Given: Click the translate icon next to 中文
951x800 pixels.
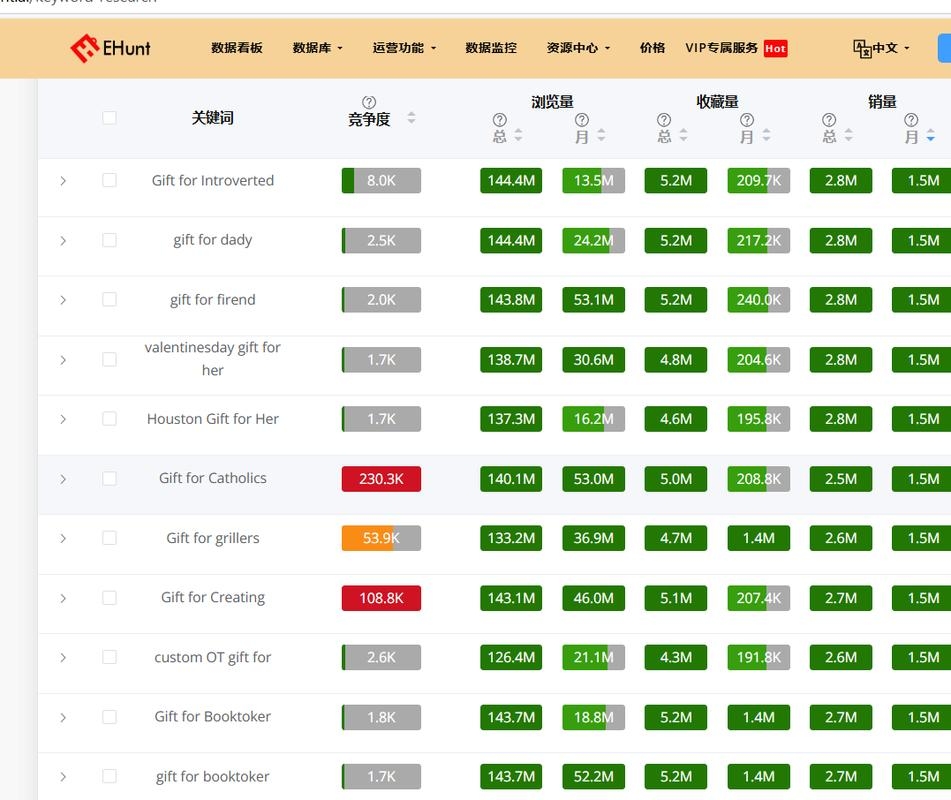Looking at the screenshot, I should [x=862, y=47].
